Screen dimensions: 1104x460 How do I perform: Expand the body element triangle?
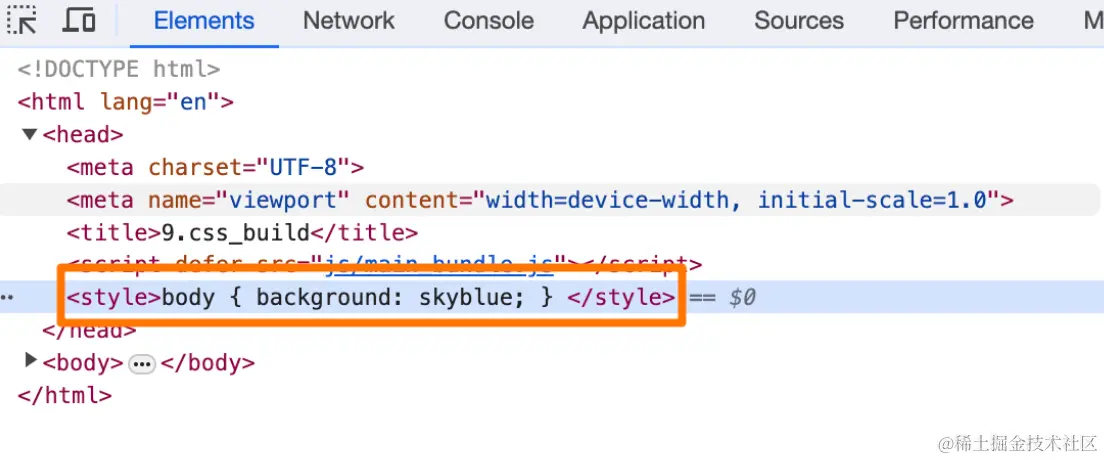tap(30, 361)
